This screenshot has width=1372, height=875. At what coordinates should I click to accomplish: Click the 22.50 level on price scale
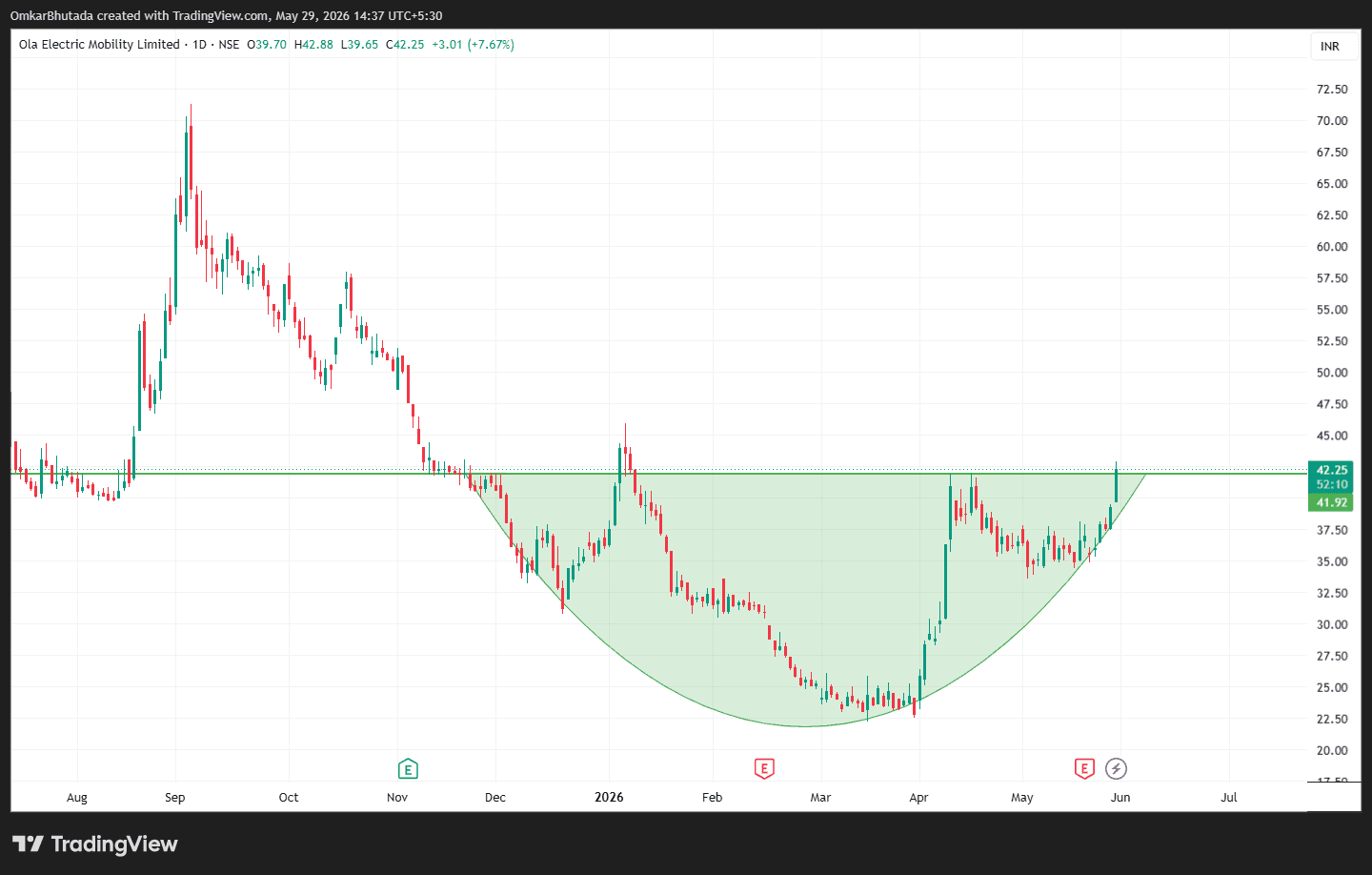point(1332,719)
